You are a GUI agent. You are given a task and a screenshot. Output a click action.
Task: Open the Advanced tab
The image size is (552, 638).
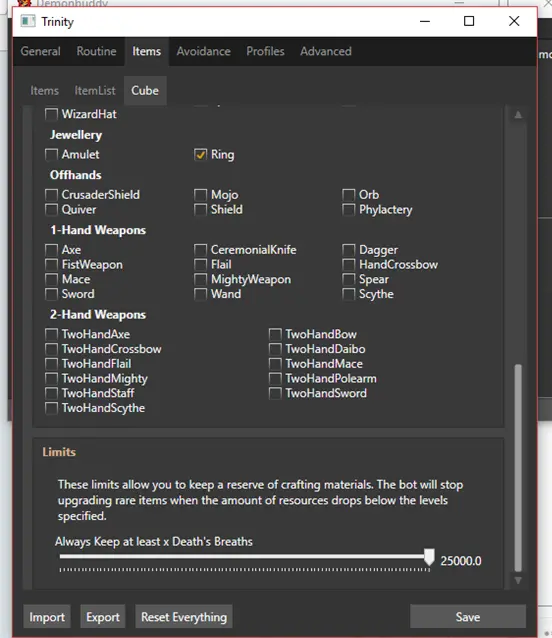pyautogui.click(x=326, y=51)
